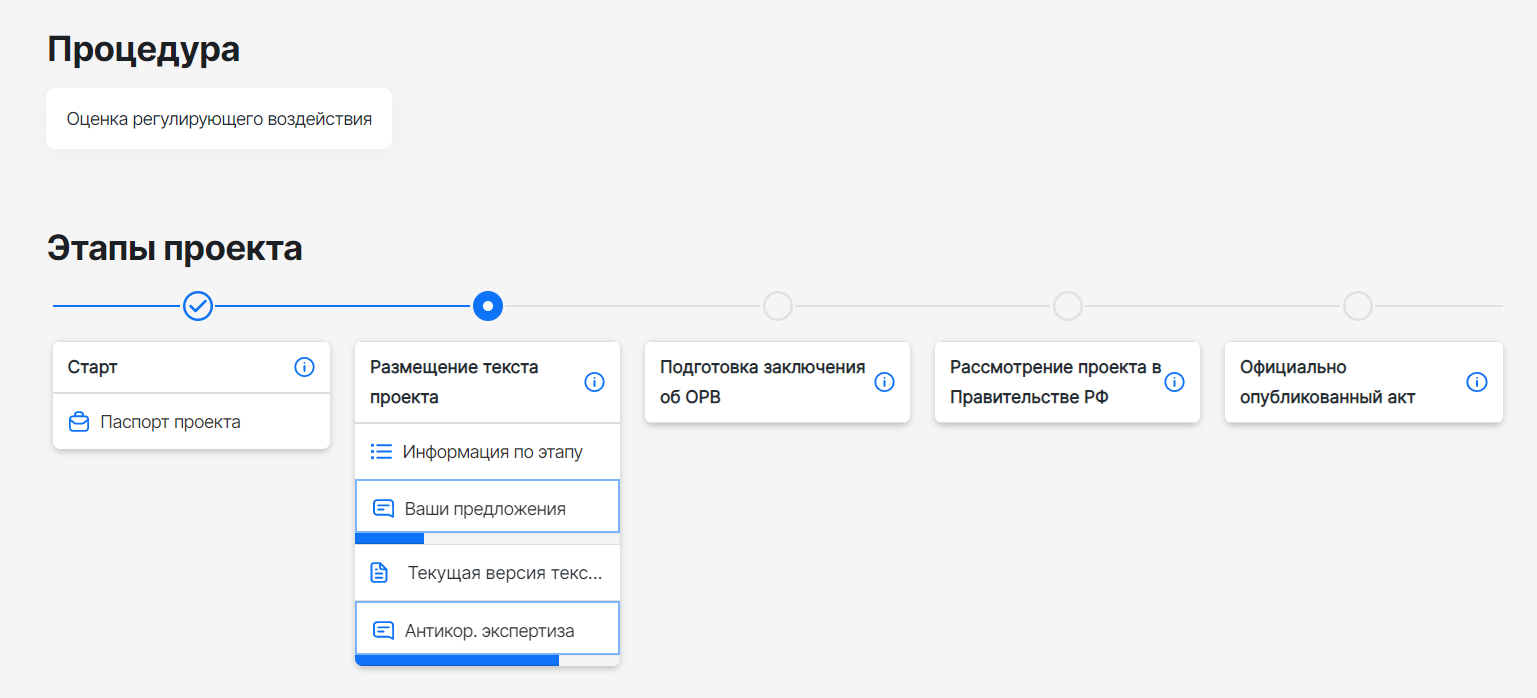Open Информация по этапу item
1537x698 pixels.
(487, 452)
